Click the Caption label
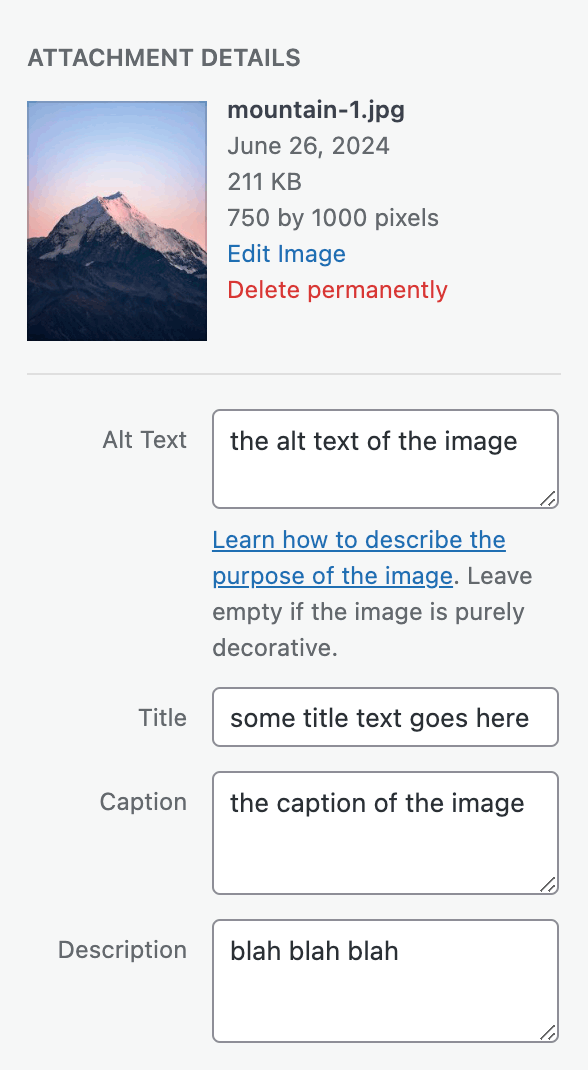Screen dimensions: 588x1070 click(x=143, y=802)
